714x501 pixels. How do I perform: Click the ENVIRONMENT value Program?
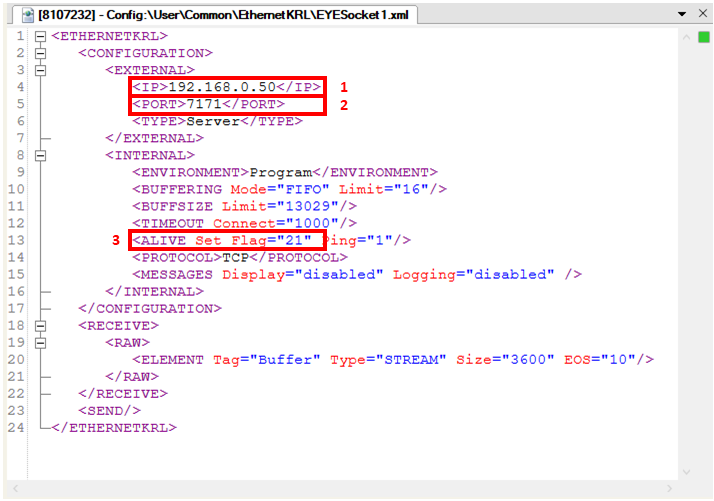click(x=281, y=173)
